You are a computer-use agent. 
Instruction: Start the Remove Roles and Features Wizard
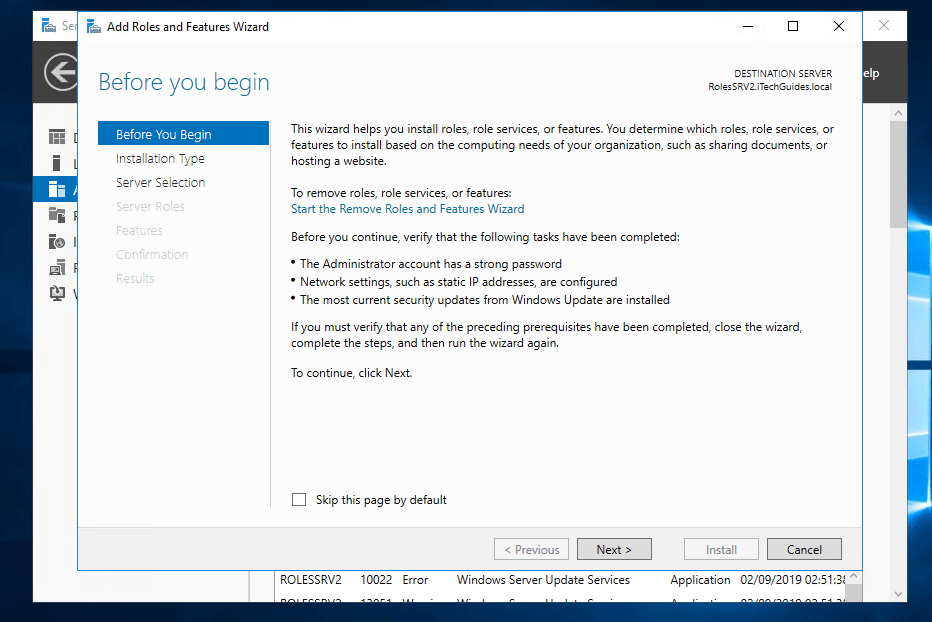click(407, 209)
